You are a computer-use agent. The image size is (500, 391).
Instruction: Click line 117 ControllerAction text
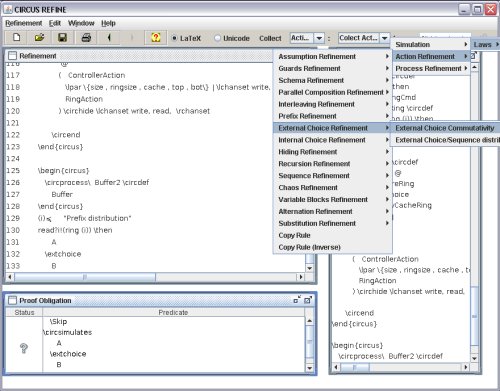click(x=96, y=75)
